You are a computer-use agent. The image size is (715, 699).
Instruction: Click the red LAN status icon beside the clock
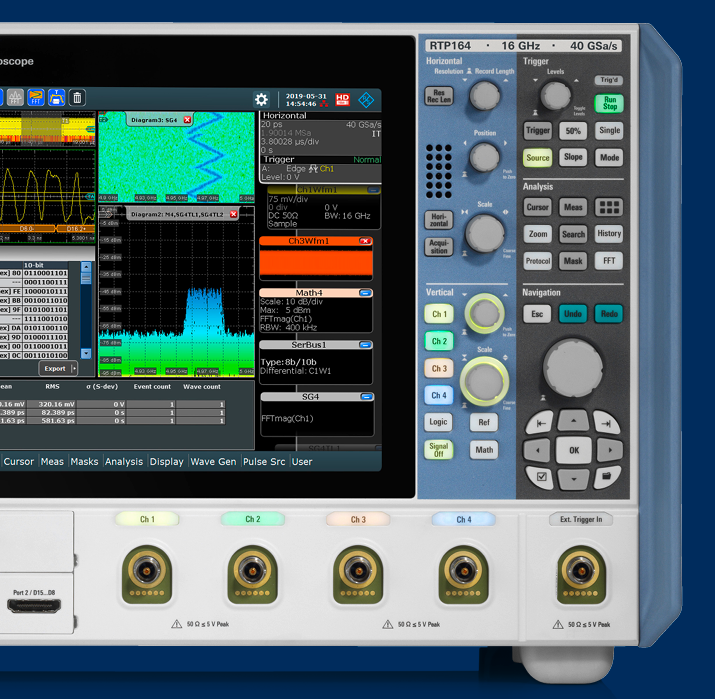pos(324,104)
